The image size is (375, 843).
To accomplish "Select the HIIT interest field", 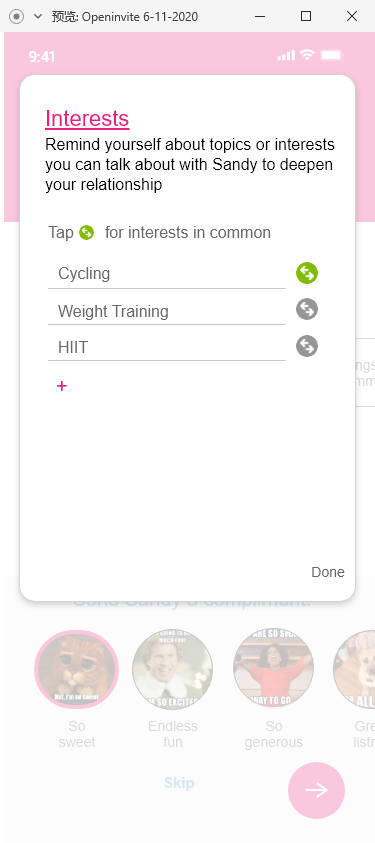I will (167, 347).
